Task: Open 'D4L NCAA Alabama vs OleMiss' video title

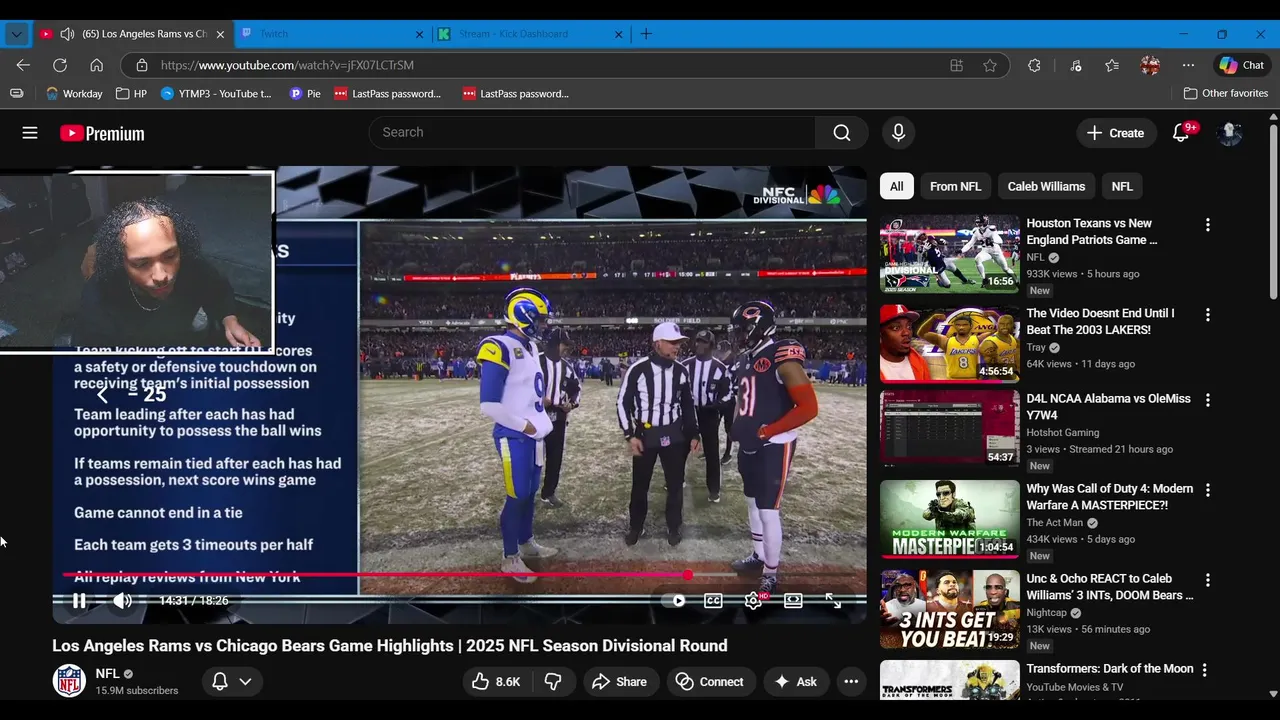Action: pyautogui.click(x=1108, y=406)
